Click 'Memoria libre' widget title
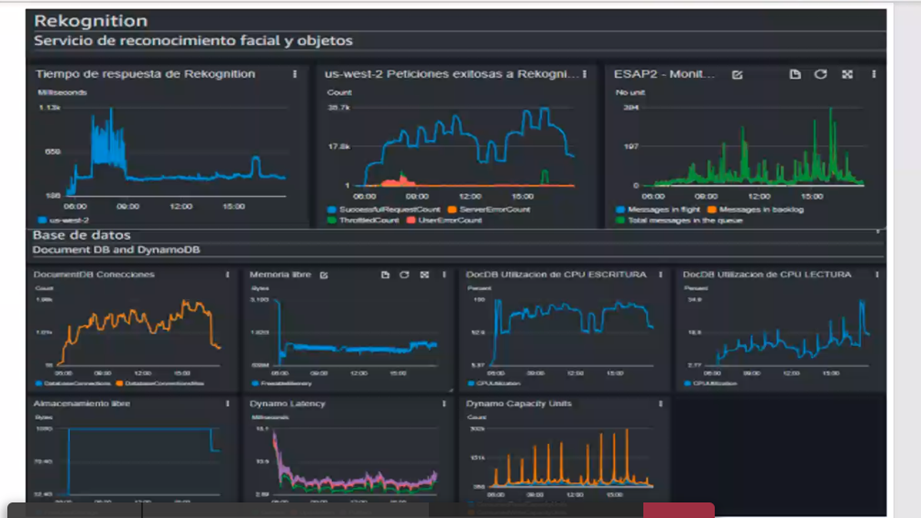The width and height of the screenshot is (921, 518). pos(280,274)
